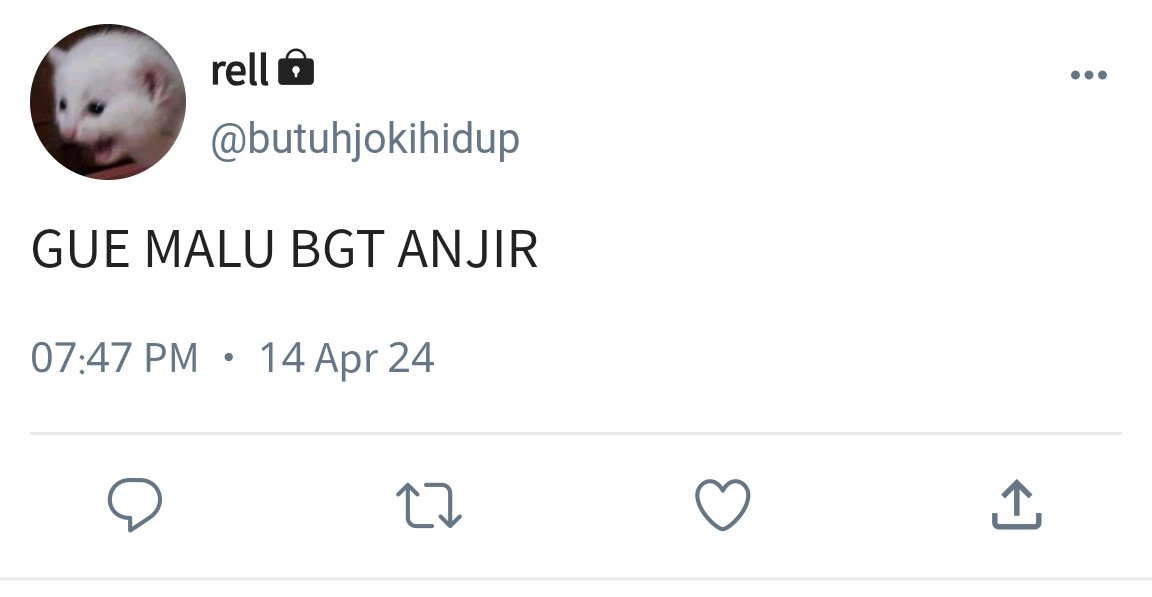This screenshot has height=597, width=1152.
Task: Click the padlock icon next to rell
Action: pyautogui.click(x=296, y=68)
